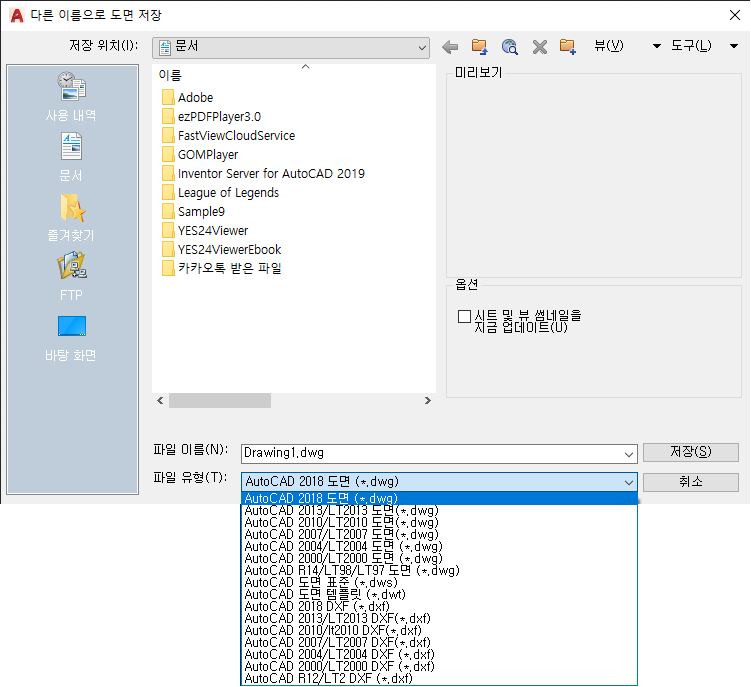Open the Favorites (즐겨찾기) sidebar shortcut
751x687 pixels.
pyautogui.click(x=72, y=217)
